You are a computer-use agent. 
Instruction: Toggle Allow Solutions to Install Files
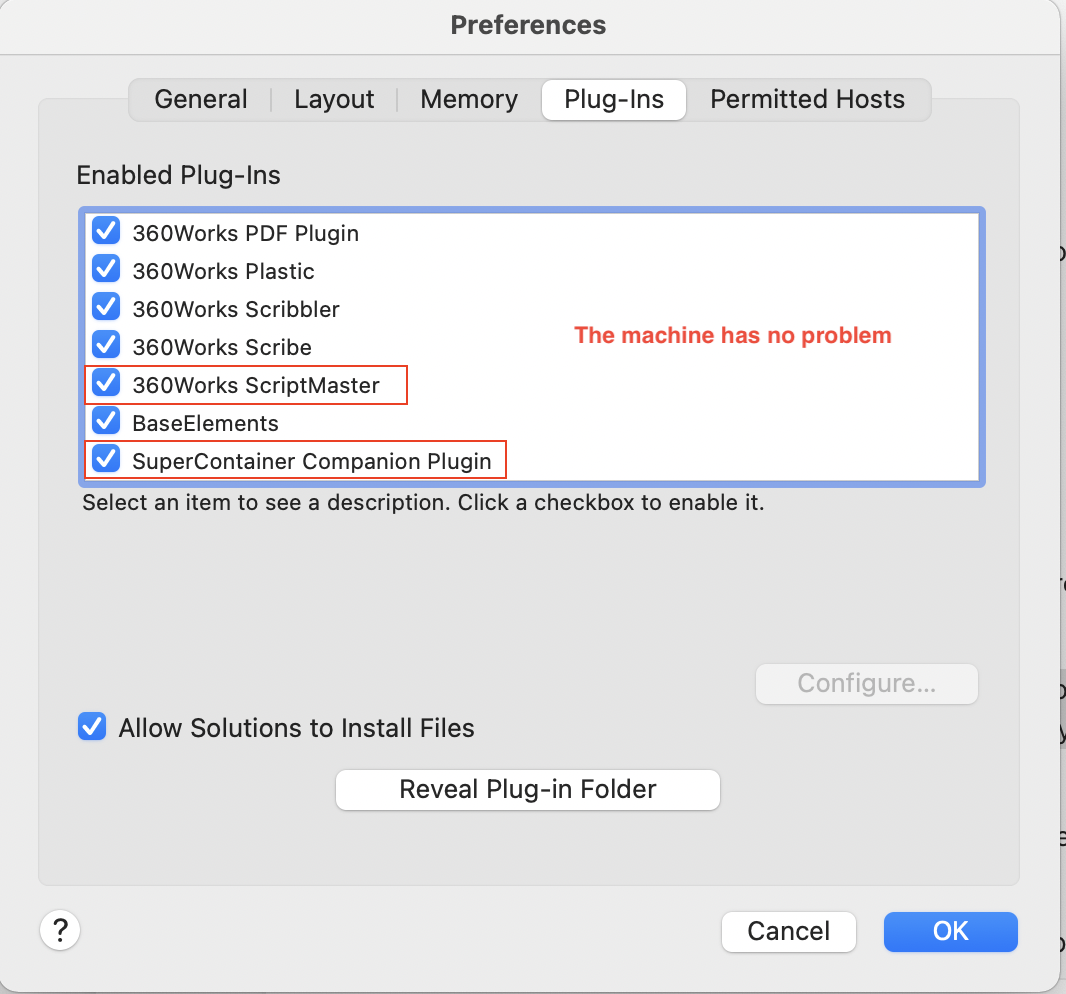[92, 727]
